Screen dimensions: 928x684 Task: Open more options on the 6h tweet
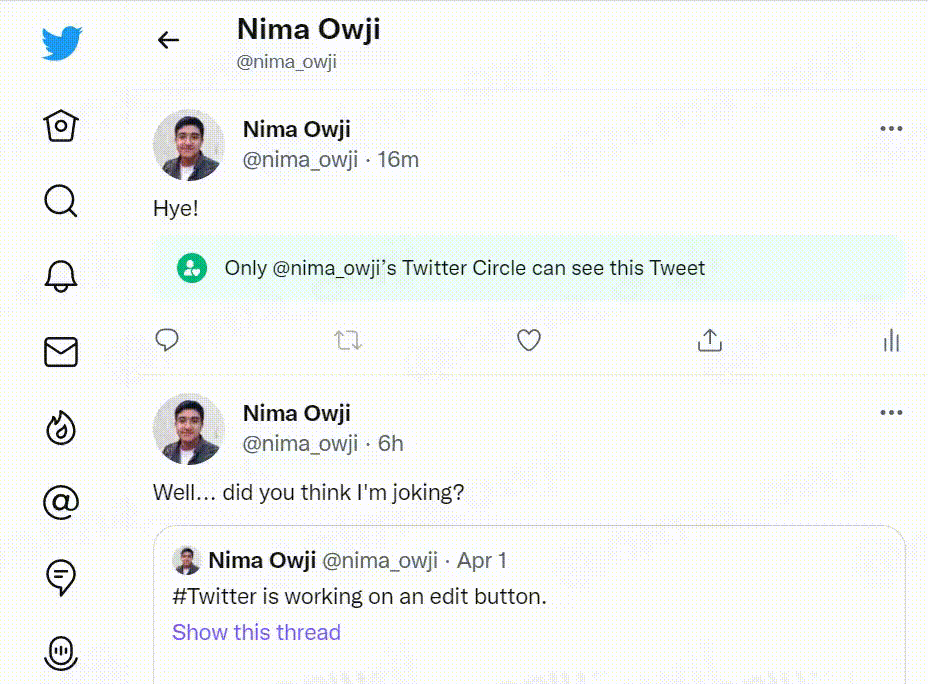pos(890,413)
